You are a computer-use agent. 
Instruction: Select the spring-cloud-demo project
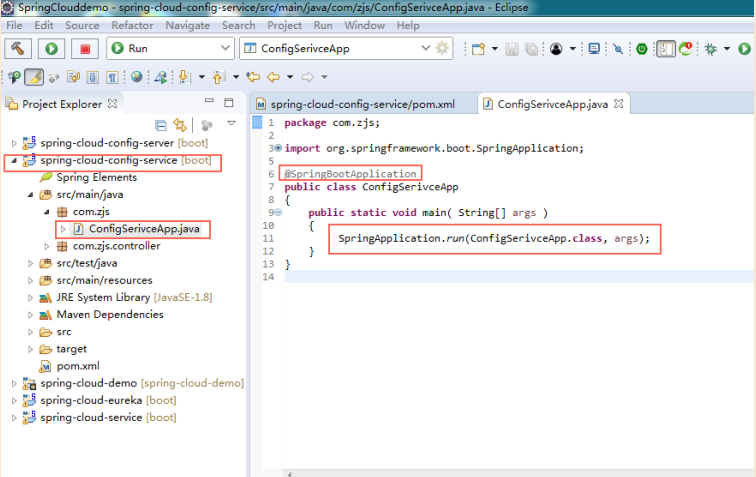89,383
